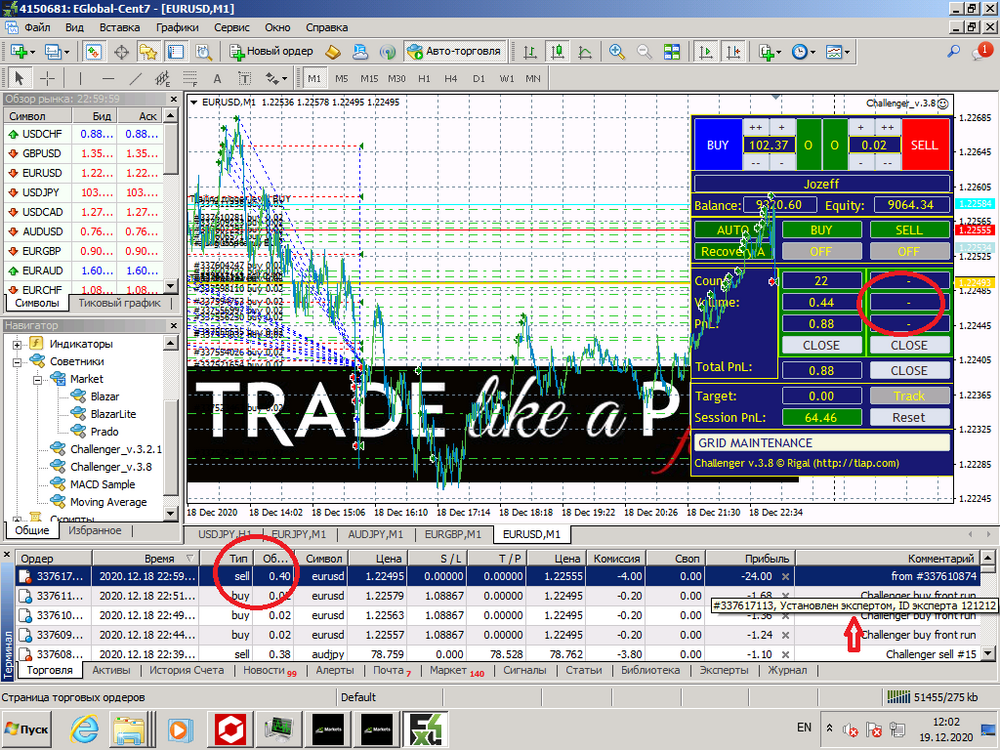The image size is (1000, 750).
Task: Select the vertical line drawing tool
Action: 80,78
